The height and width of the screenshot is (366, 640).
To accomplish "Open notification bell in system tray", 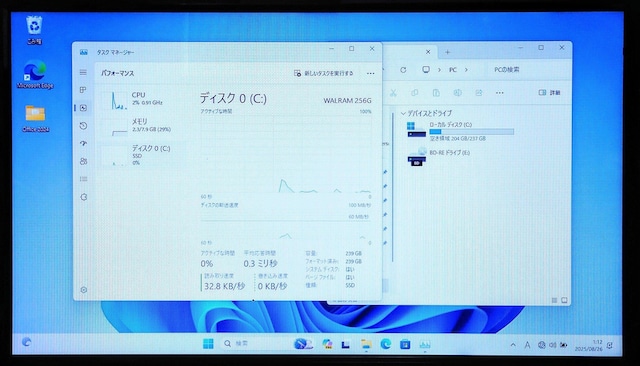I will coord(610,346).
